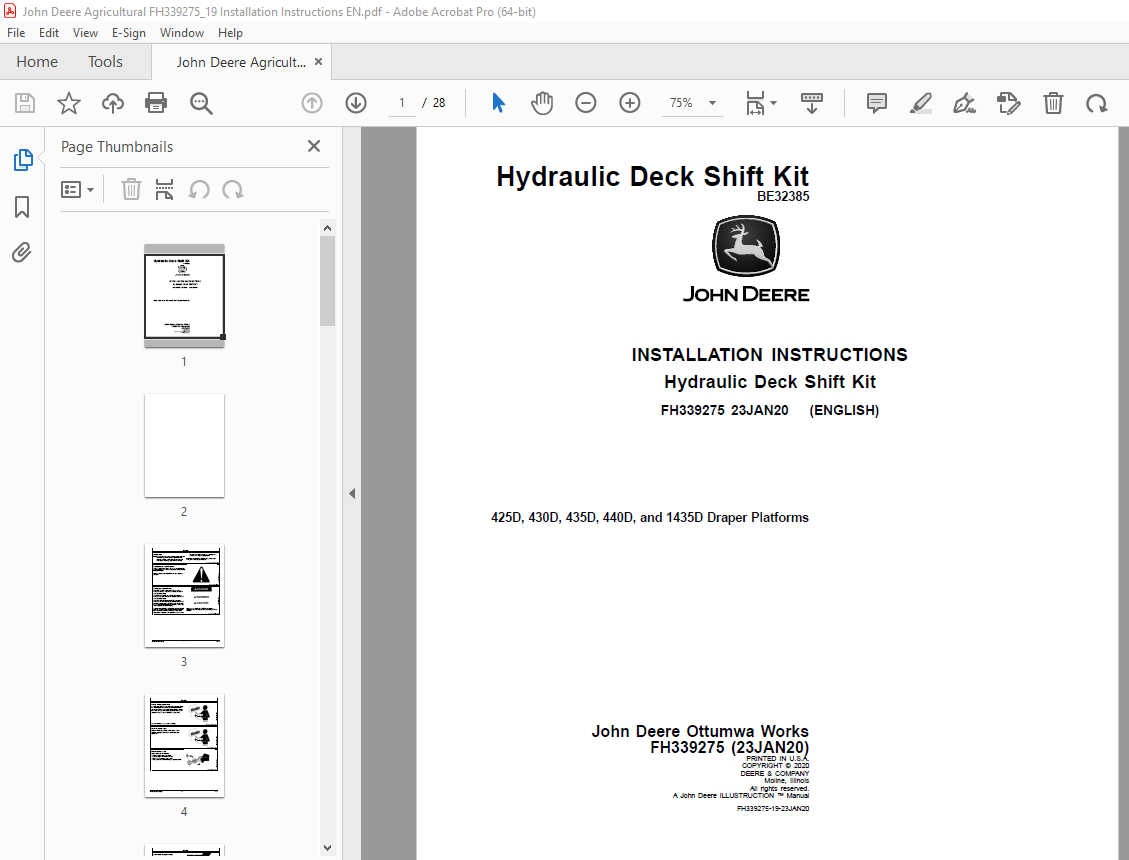Click thumbnail scrollbar up arrow

click(328, 228)
